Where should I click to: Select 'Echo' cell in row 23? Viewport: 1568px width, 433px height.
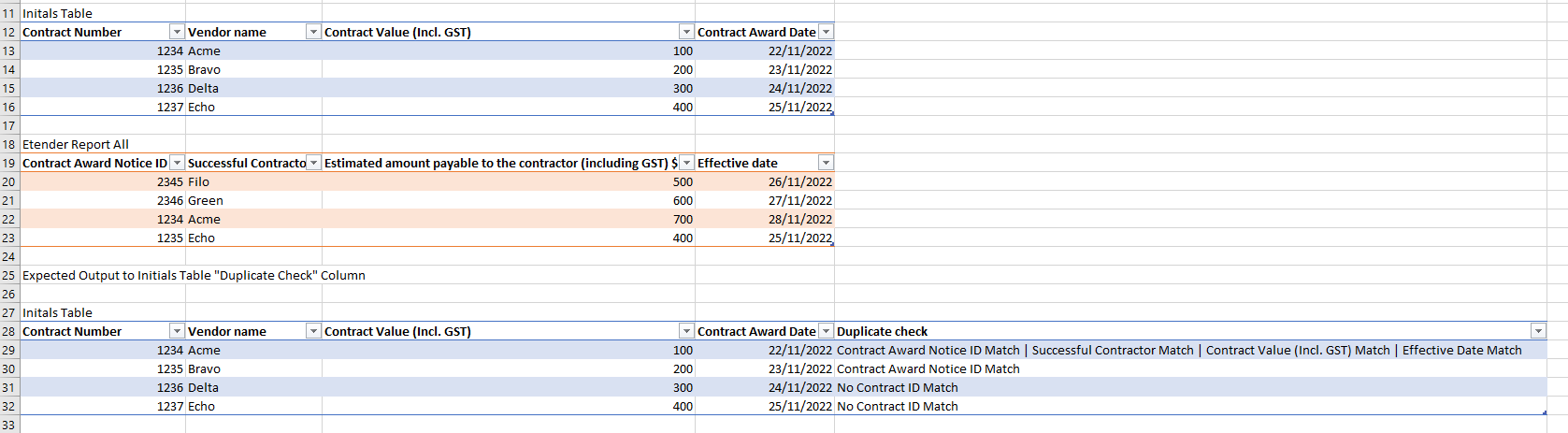[253, 238]
